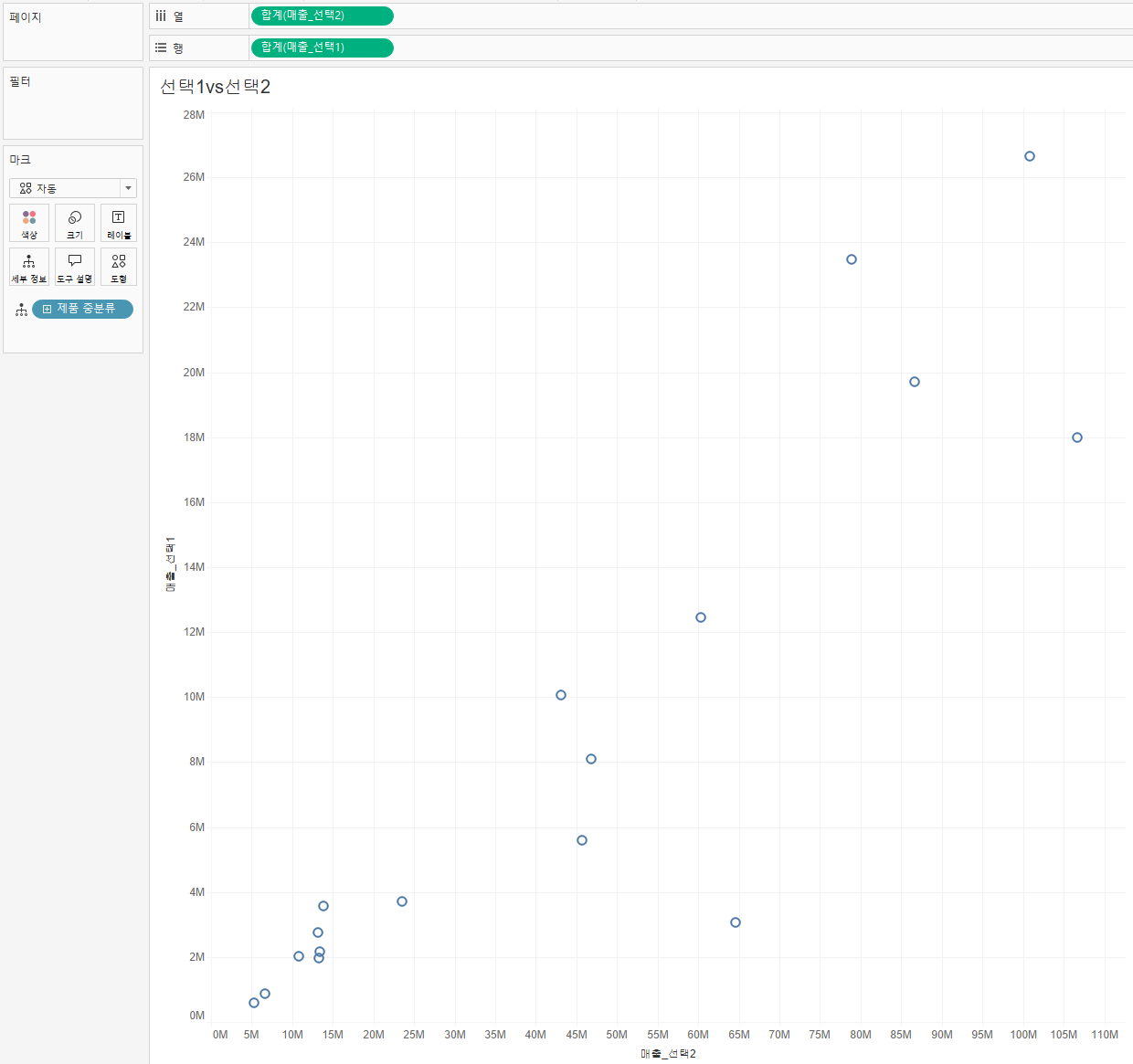Click the 5M horizontal axis label
The height and width of the screenshot is (1064, 1133).
click(251, 1035)
